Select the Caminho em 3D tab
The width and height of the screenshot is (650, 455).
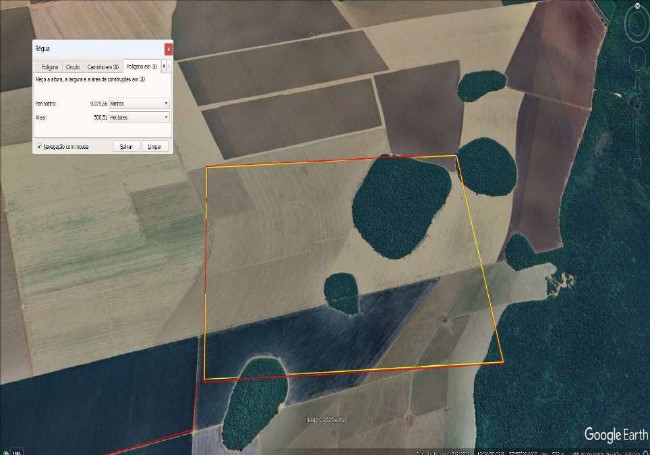[x=102, y=66]
